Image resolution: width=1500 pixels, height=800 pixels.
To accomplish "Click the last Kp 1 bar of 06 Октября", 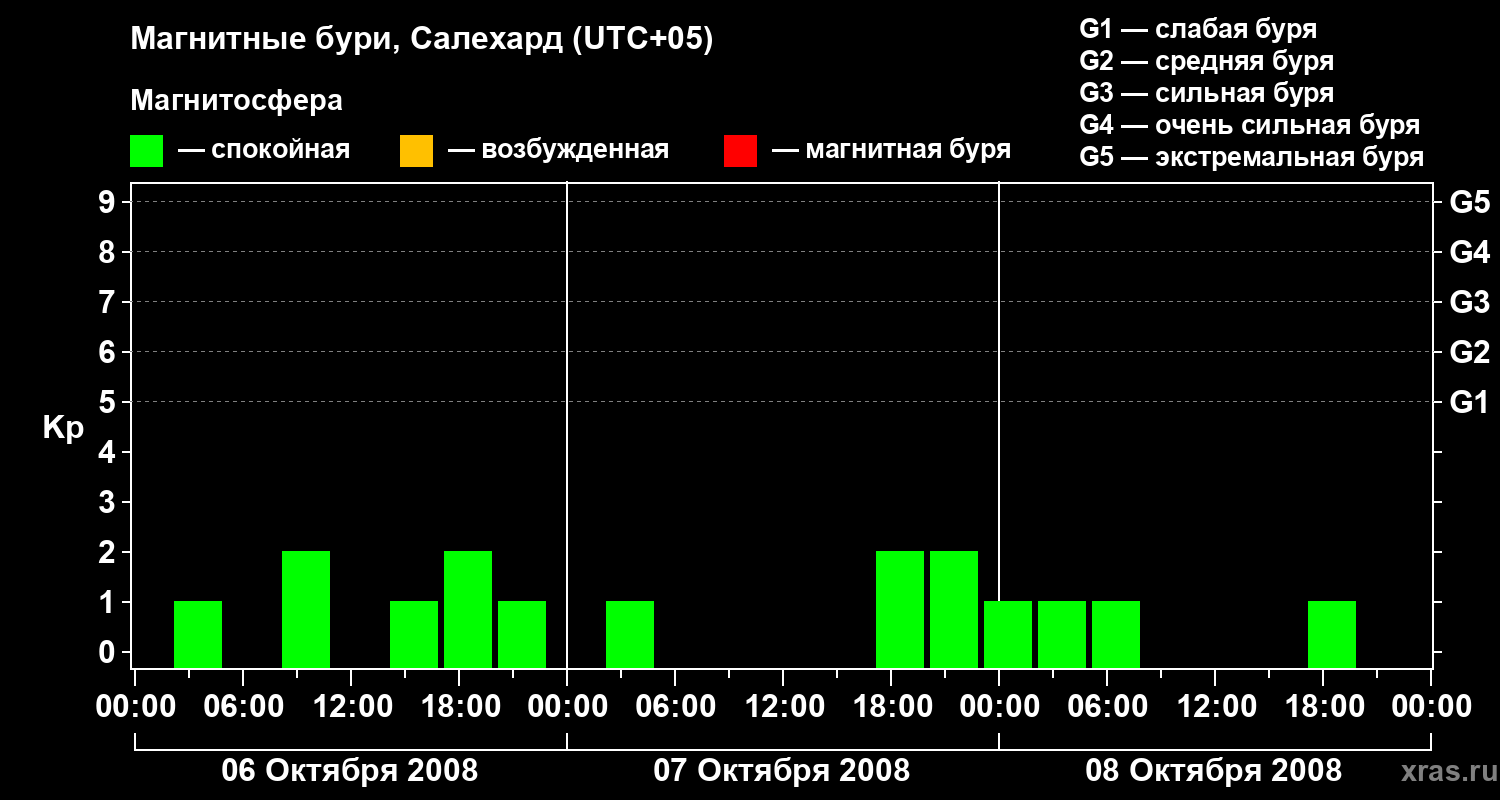I will 522,635.
